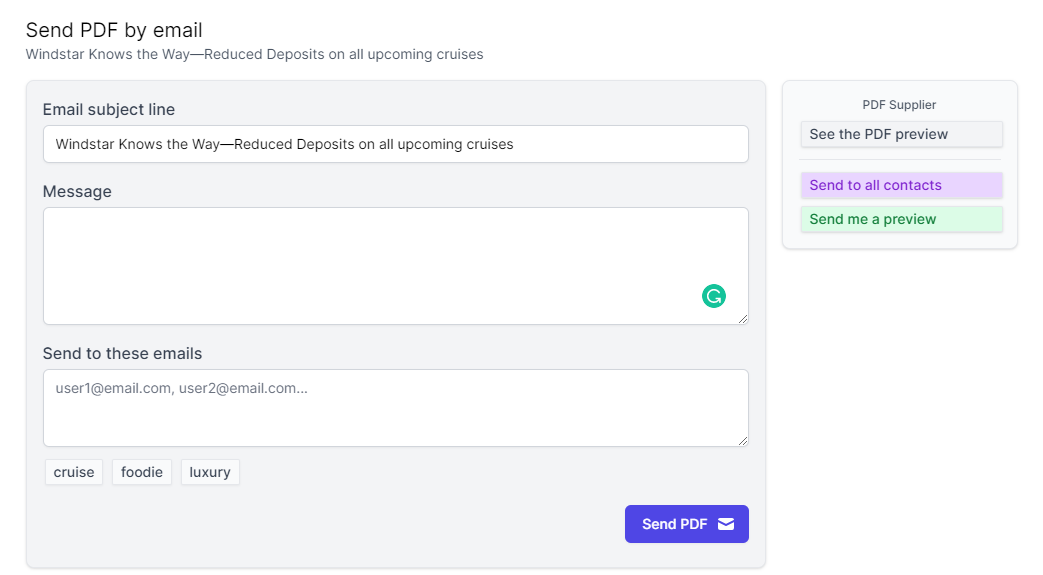Click the Send PDF by email heading
Image resolution: width=1043 pixels, height=575 pixels.
pyautogui.click(x=114, y=30)
